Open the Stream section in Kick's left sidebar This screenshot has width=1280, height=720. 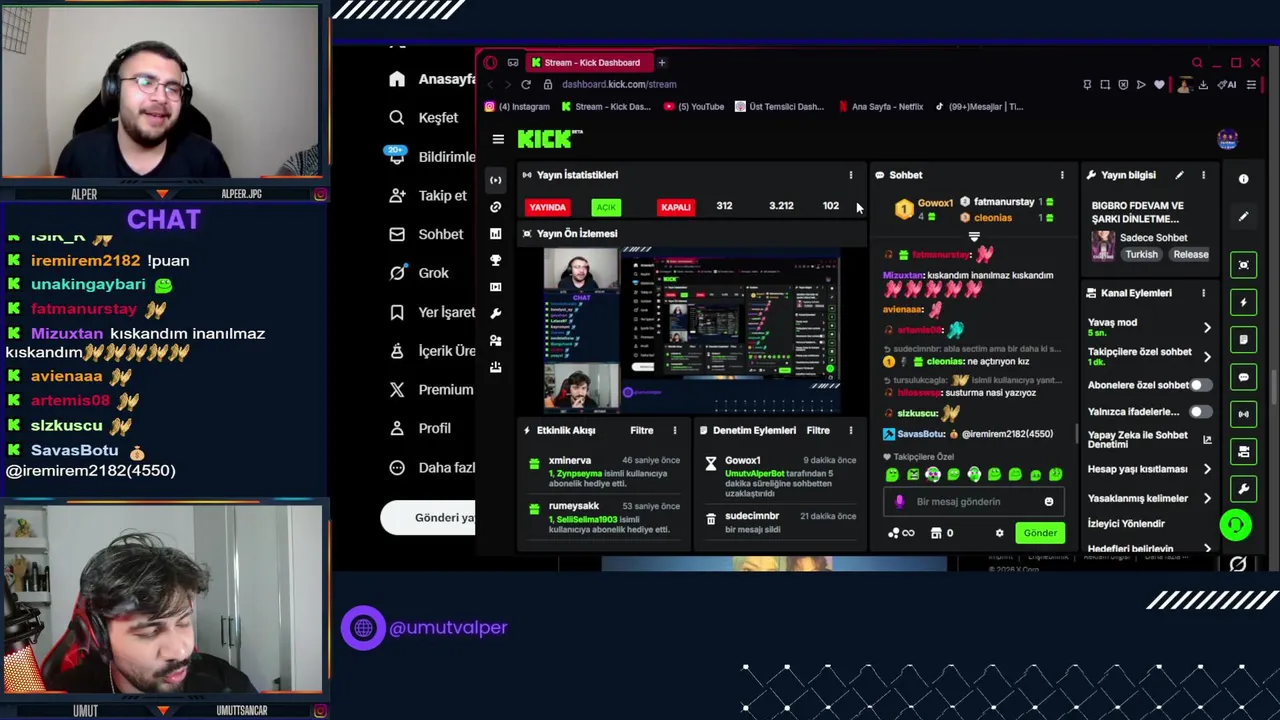(495, 180)
